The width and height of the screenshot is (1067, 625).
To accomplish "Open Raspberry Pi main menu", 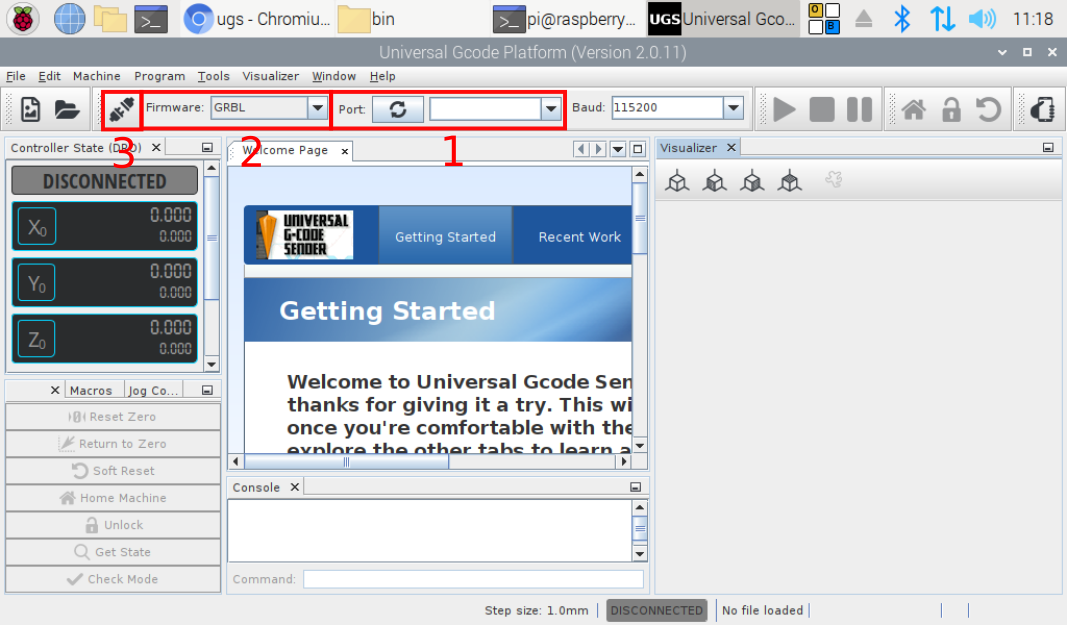I will tap(22, 19).
